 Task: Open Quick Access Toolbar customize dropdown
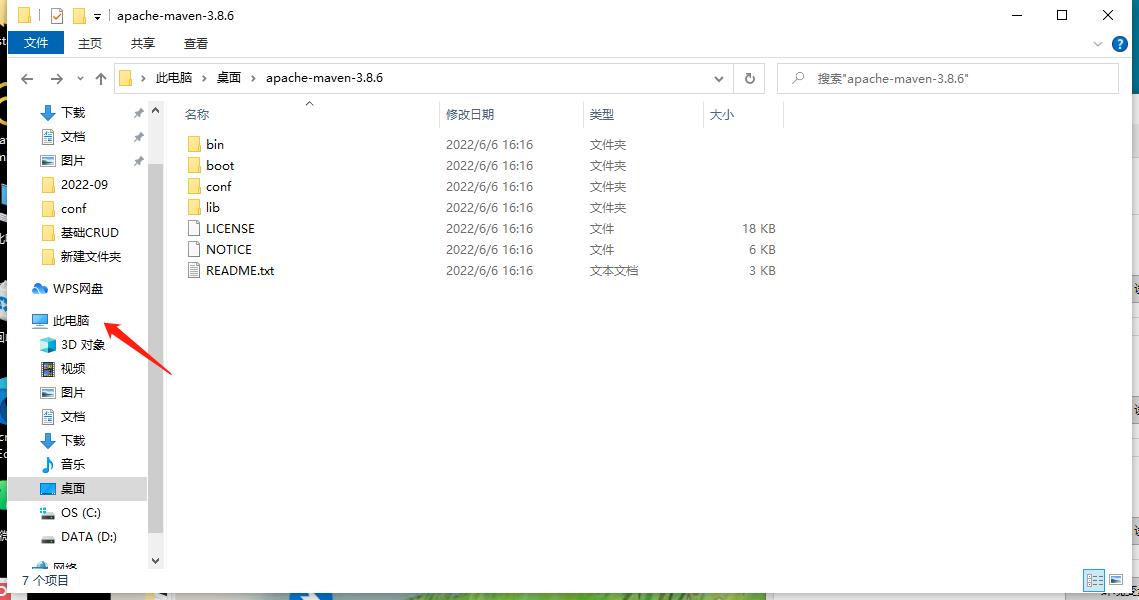[97, 16]
